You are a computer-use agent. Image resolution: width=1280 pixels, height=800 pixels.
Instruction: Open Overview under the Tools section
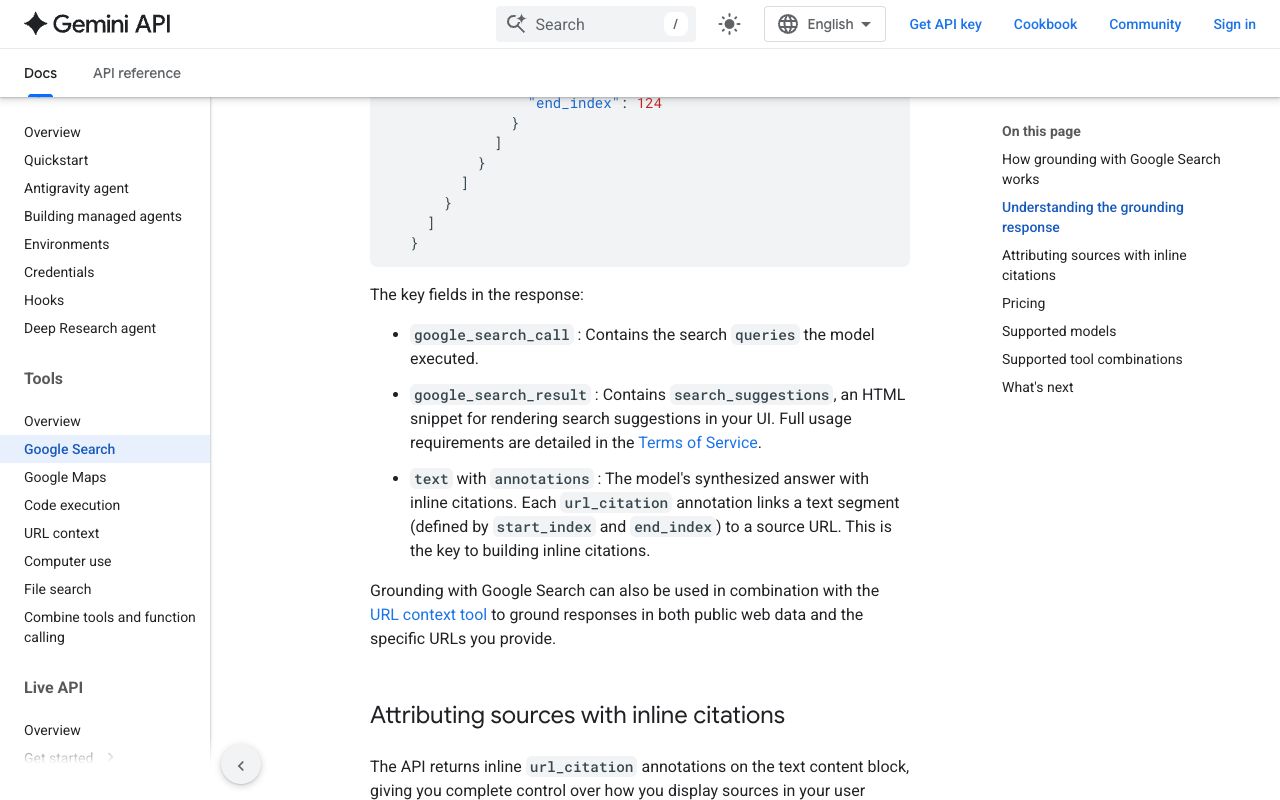(x=52, y=421)
